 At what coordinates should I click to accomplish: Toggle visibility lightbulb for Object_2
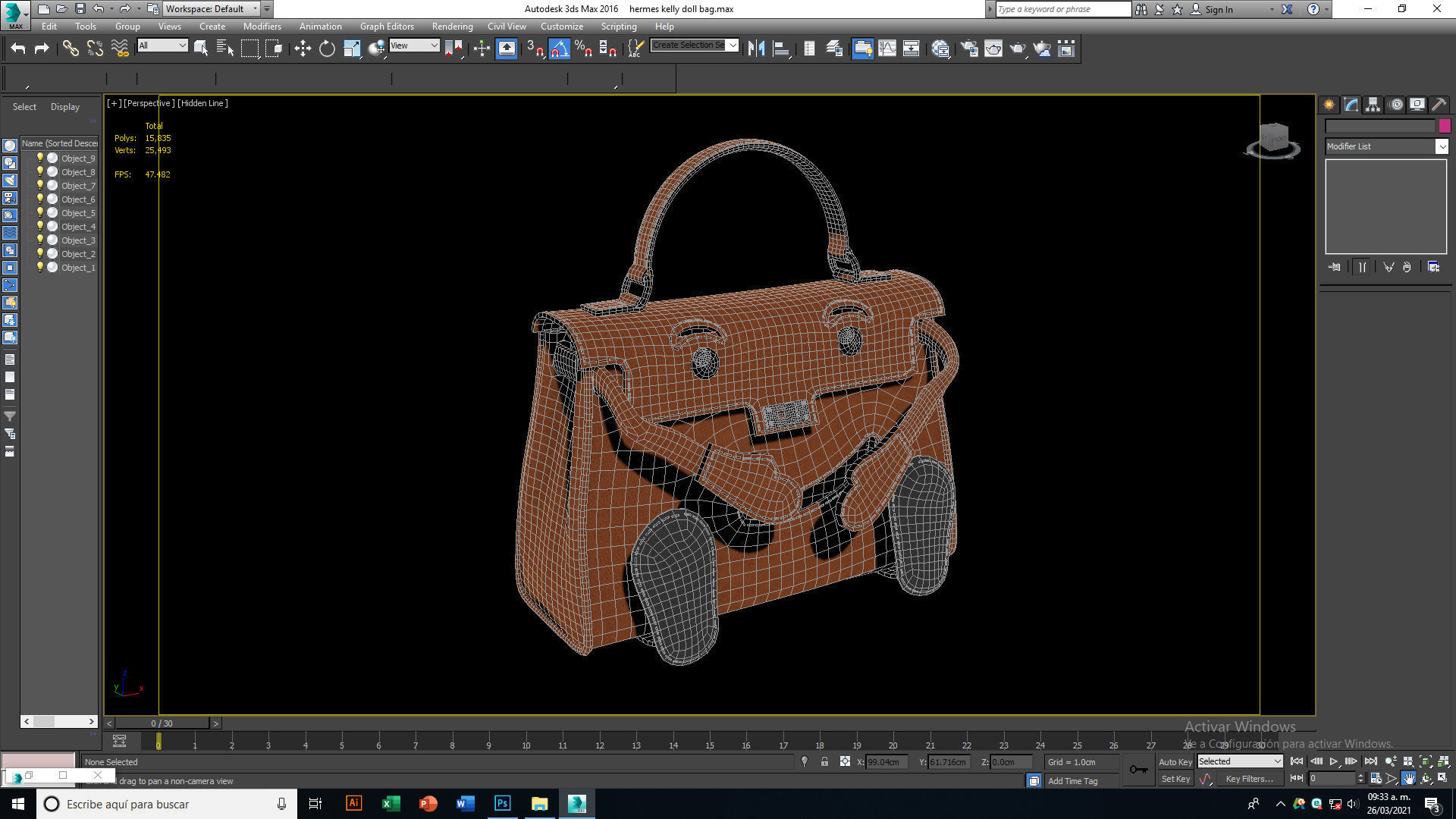pyautogui.click(x=40, y=253)
